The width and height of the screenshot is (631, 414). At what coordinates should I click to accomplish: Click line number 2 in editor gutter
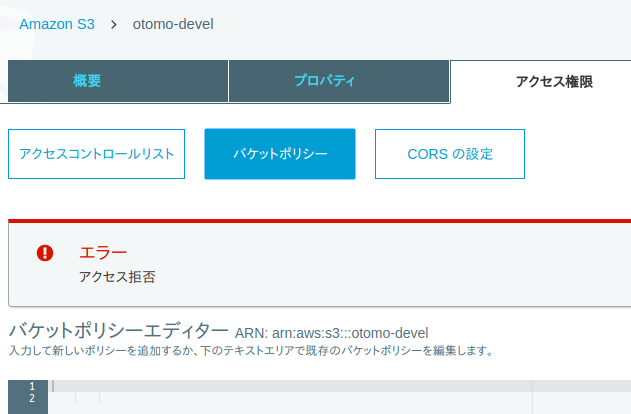[x=32, y=398]
